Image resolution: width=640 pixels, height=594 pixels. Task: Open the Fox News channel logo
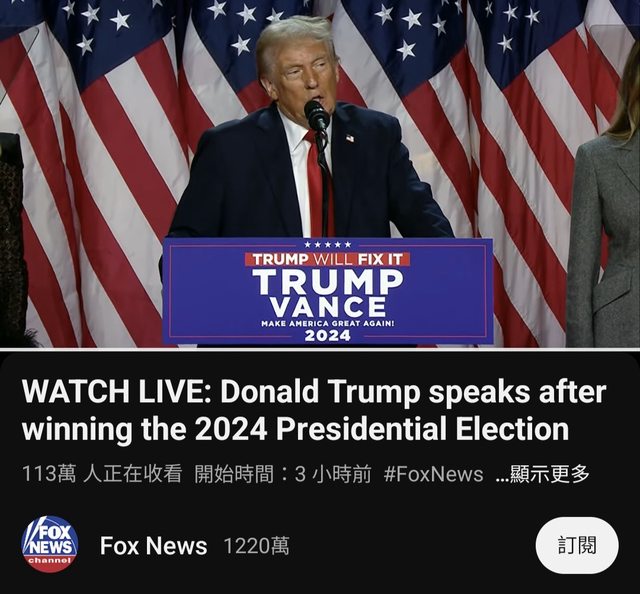(x=49, y=544)
